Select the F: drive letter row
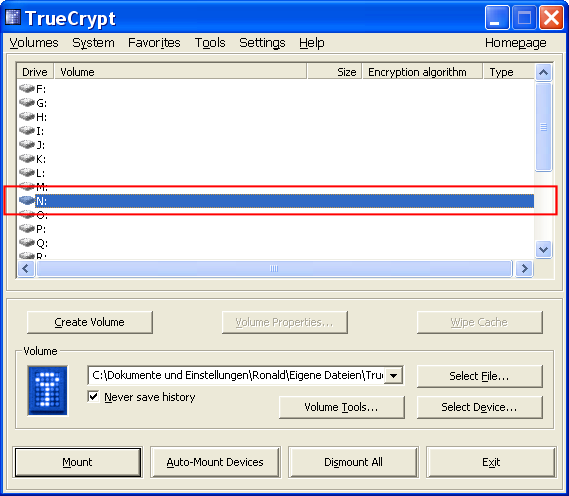Viewport: 569px width, 496px height. point(276,89)
